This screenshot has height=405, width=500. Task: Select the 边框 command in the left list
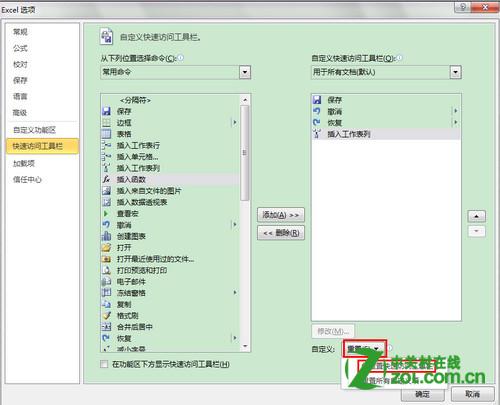tap(170, 123)
